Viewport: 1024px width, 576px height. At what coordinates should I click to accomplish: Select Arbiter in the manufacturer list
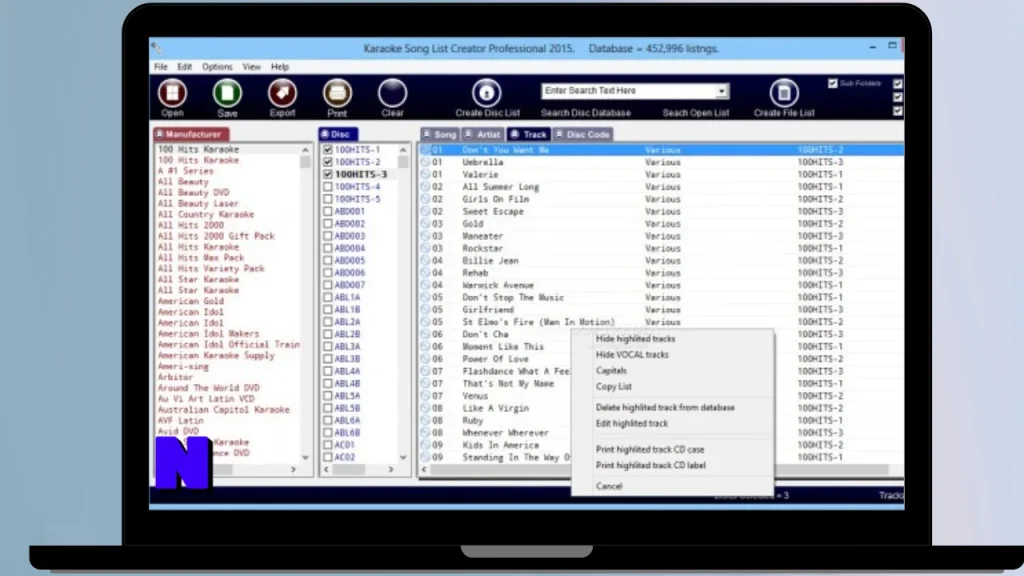[175, 377]
